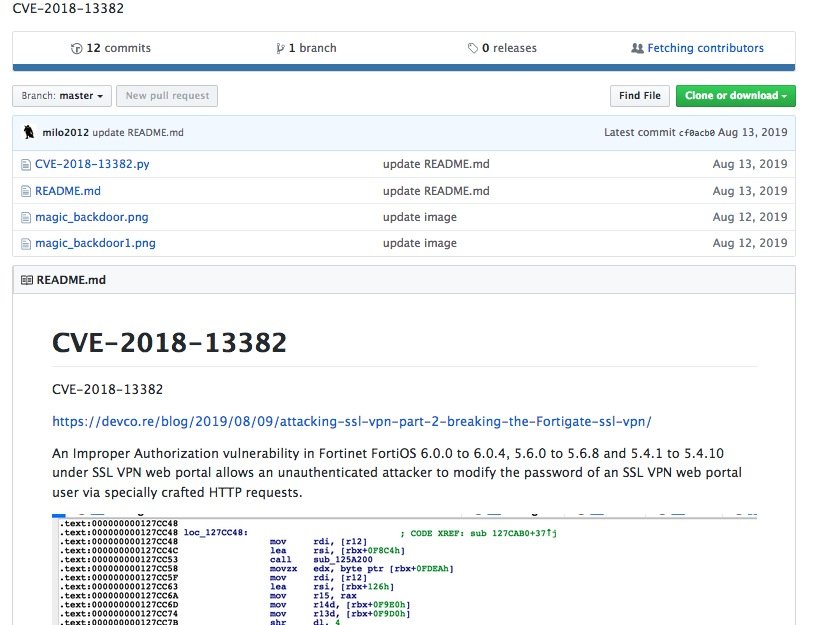Click the contributors people icon

637,48
